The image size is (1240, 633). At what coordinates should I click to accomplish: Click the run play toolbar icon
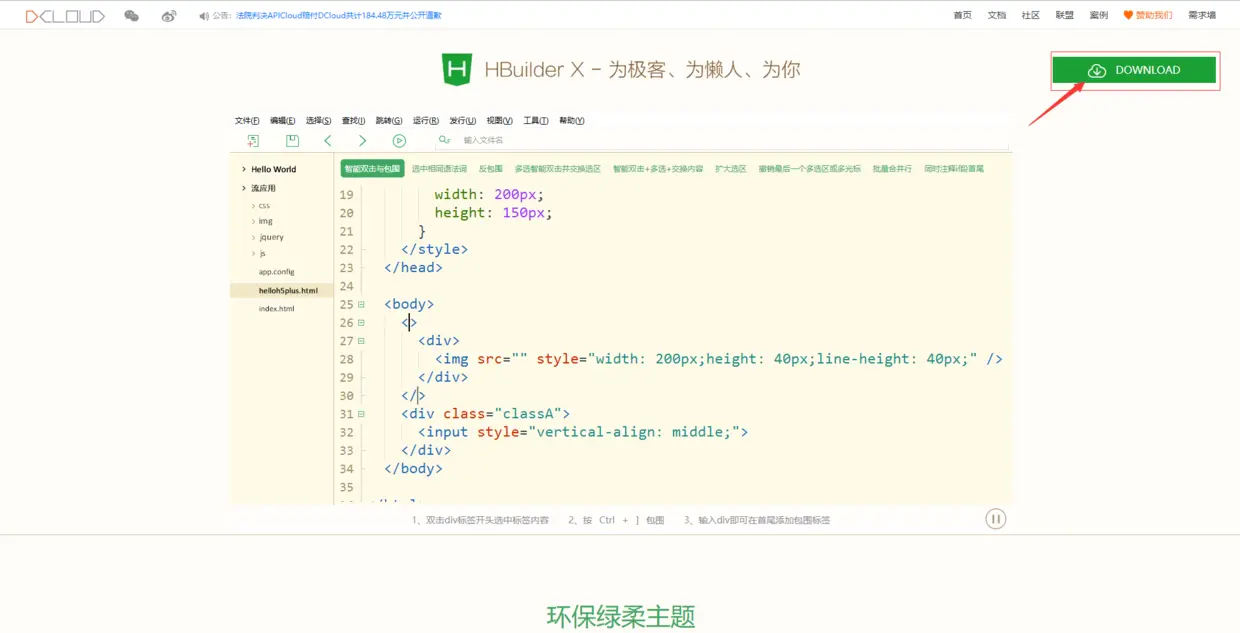(x=399, y=141)
